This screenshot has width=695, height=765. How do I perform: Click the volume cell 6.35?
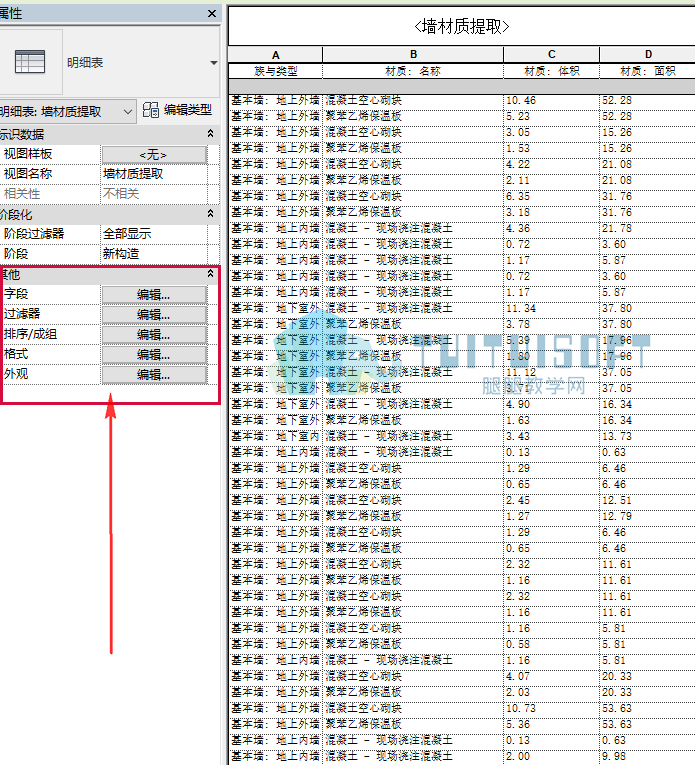tap(552, 197)
